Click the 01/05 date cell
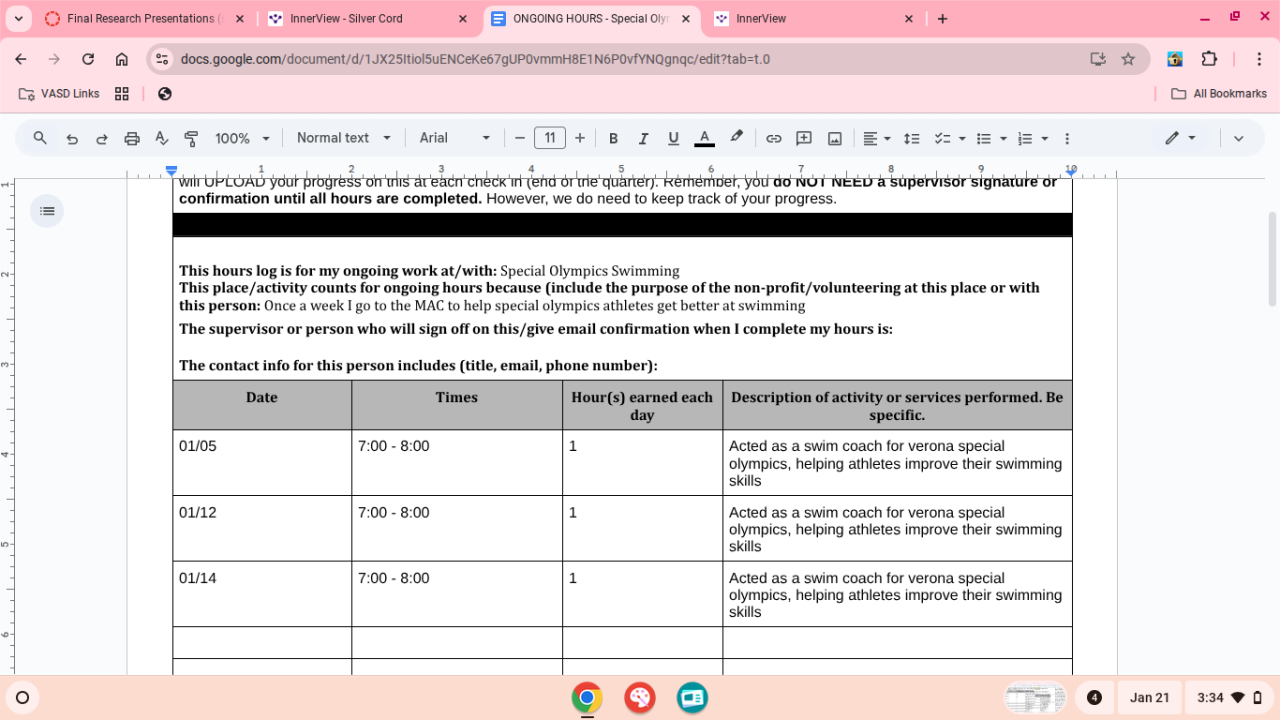This screenshot has height=720, width=1280. tap(262, 463)
